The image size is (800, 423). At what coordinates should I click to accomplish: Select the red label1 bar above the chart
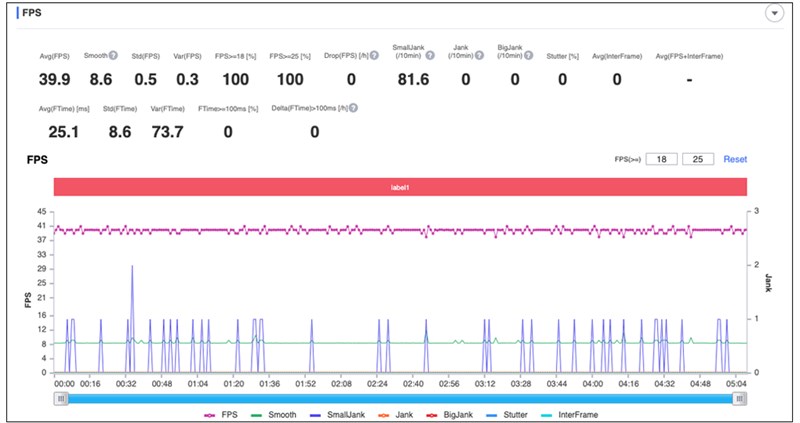[x=400, y=187]
